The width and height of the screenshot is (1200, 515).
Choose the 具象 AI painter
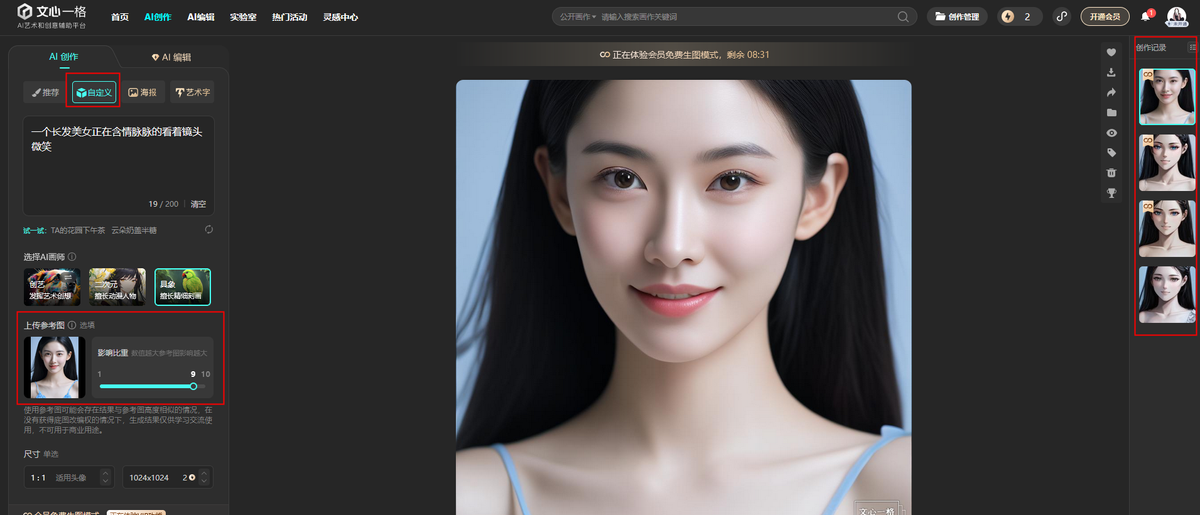(x=183, y=286)
